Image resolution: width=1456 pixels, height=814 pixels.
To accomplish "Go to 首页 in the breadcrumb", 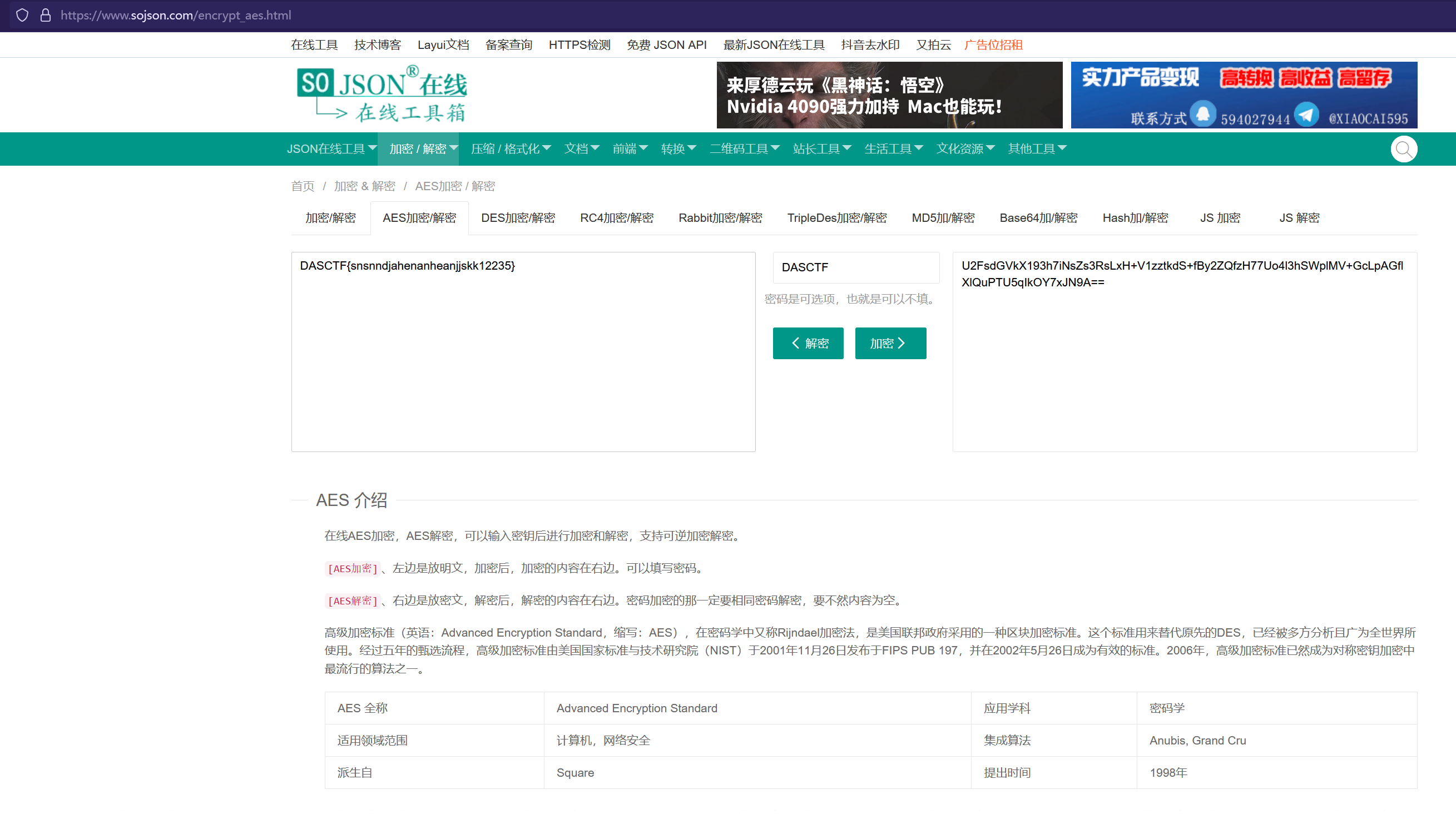I will tap(303, 186).
